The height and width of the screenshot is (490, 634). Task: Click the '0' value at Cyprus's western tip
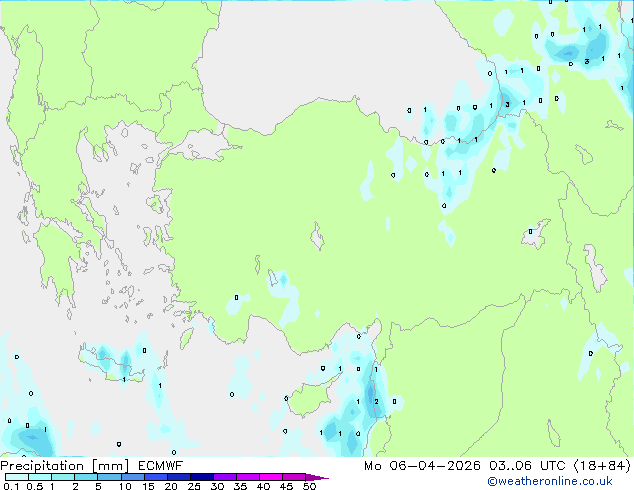click(x=286, y=398)
